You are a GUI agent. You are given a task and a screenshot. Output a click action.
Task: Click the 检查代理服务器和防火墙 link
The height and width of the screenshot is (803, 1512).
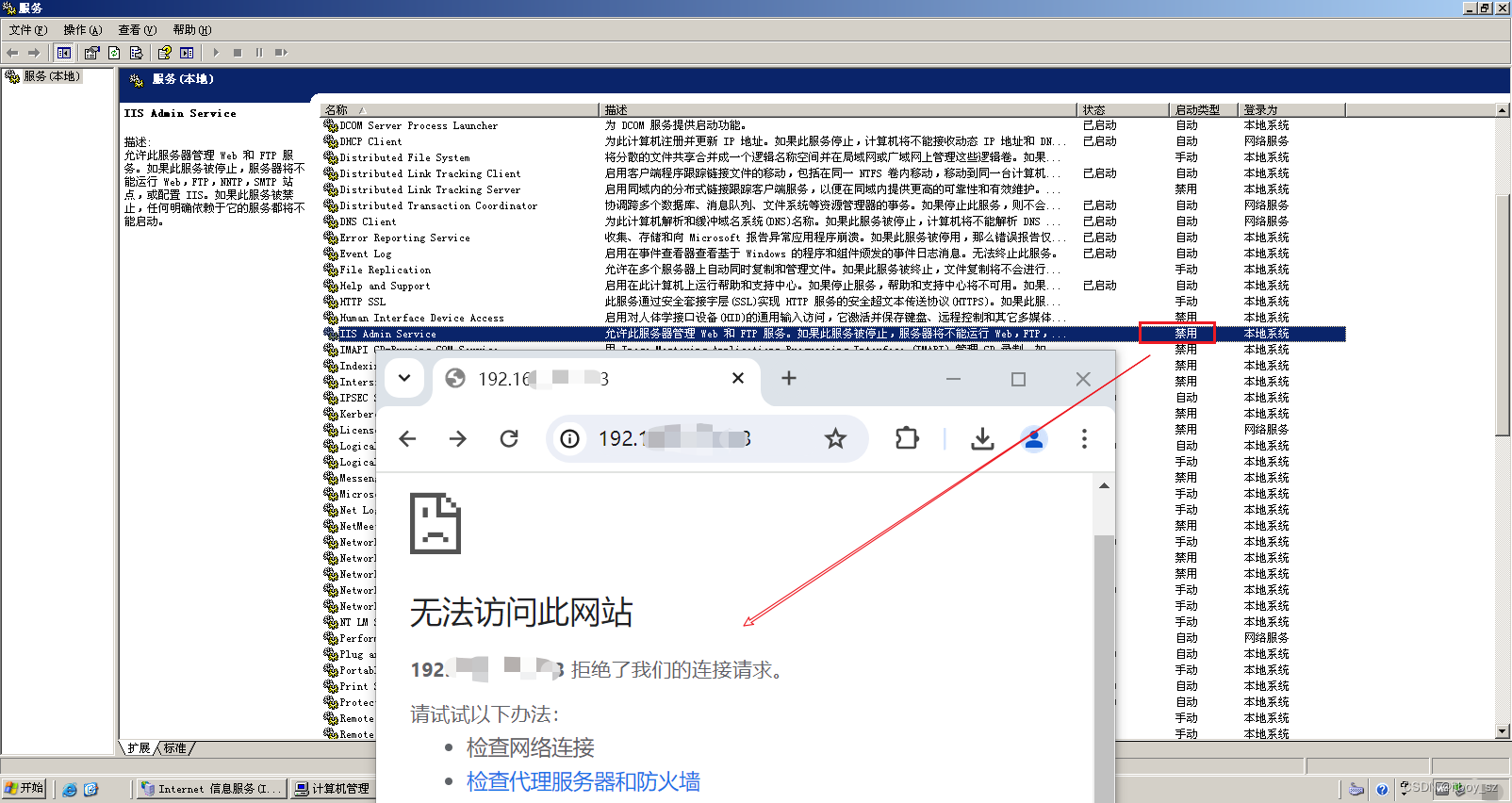583,781
